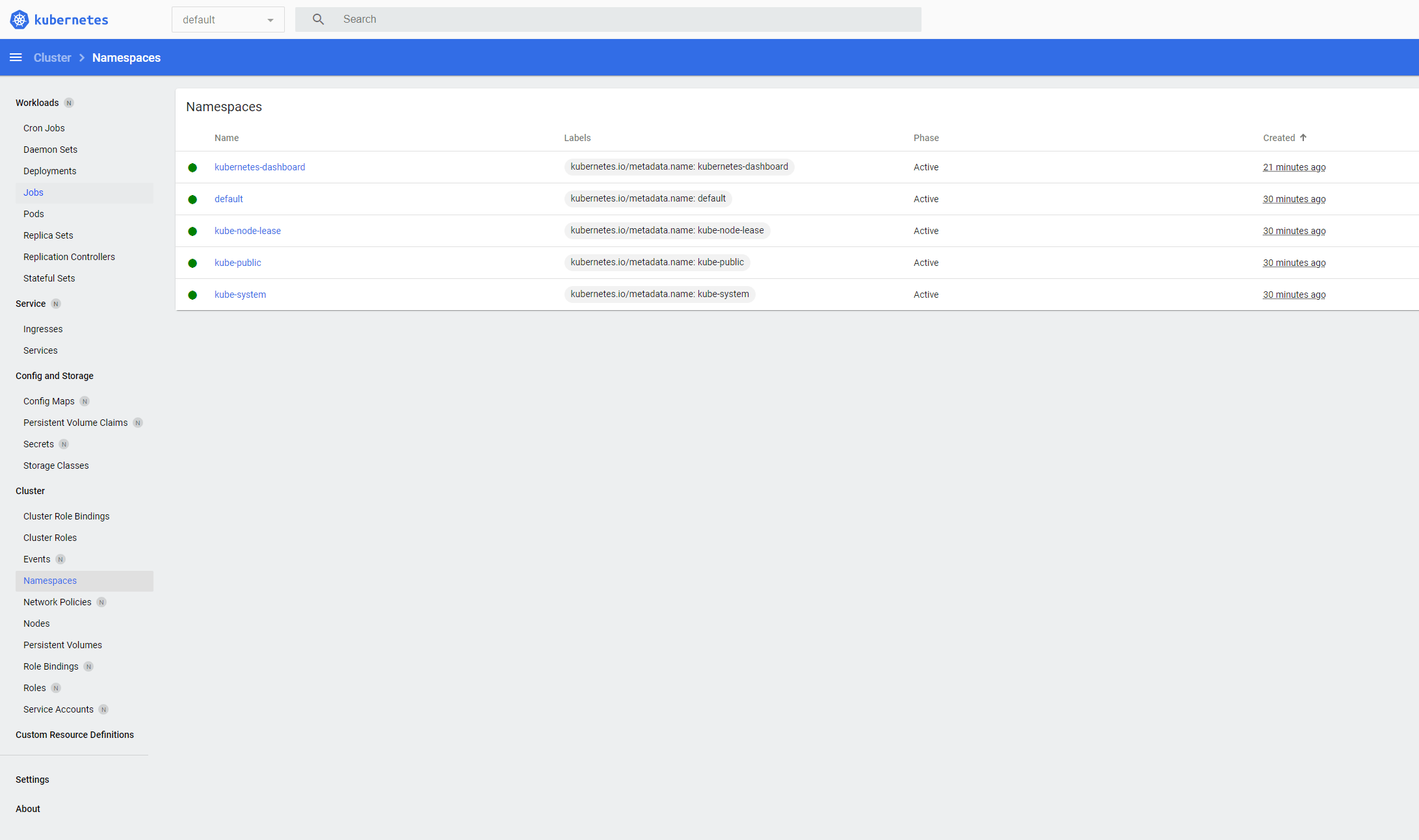This screenshot has height=840, width=1419.
Task: Open Services in the sidebar
Action: (40, 350)
